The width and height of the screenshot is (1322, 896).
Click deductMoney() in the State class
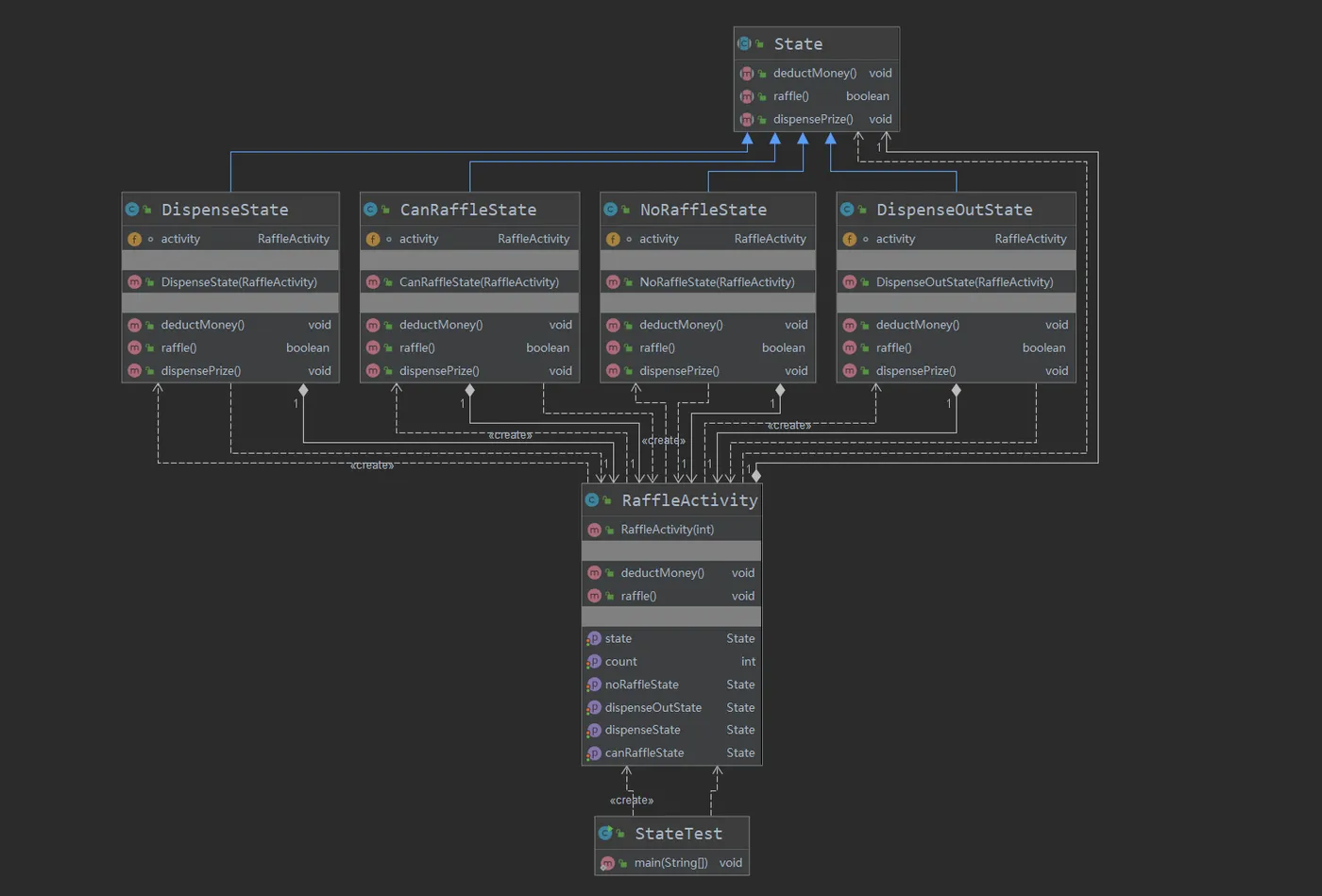pos(815,73)
